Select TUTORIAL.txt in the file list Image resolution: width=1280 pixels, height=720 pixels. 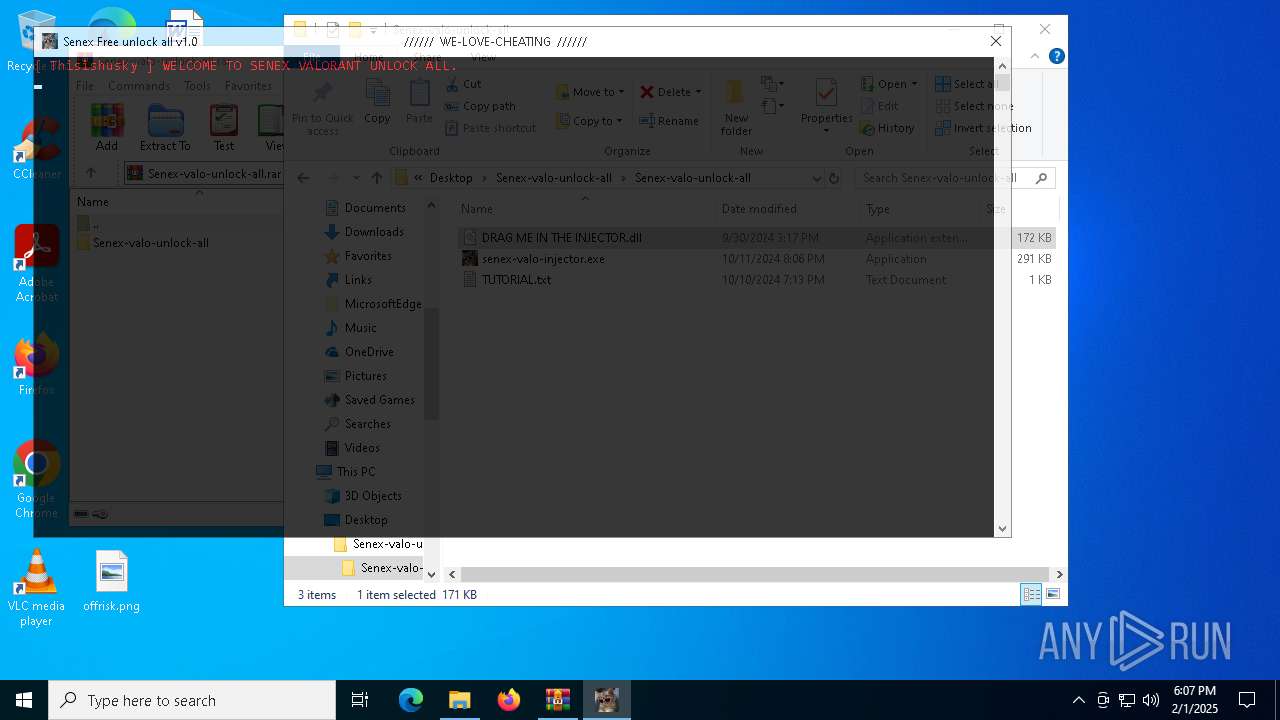click(x=507, y=280)
